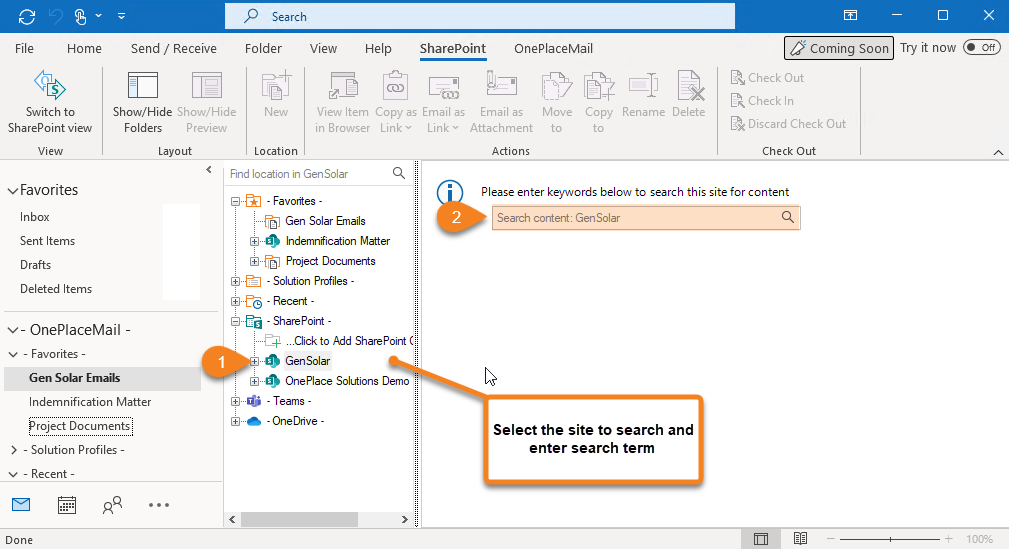1009x549 pixels.
Task: Click Check In button
Action: pyautogui.click(x=762, y=101)
